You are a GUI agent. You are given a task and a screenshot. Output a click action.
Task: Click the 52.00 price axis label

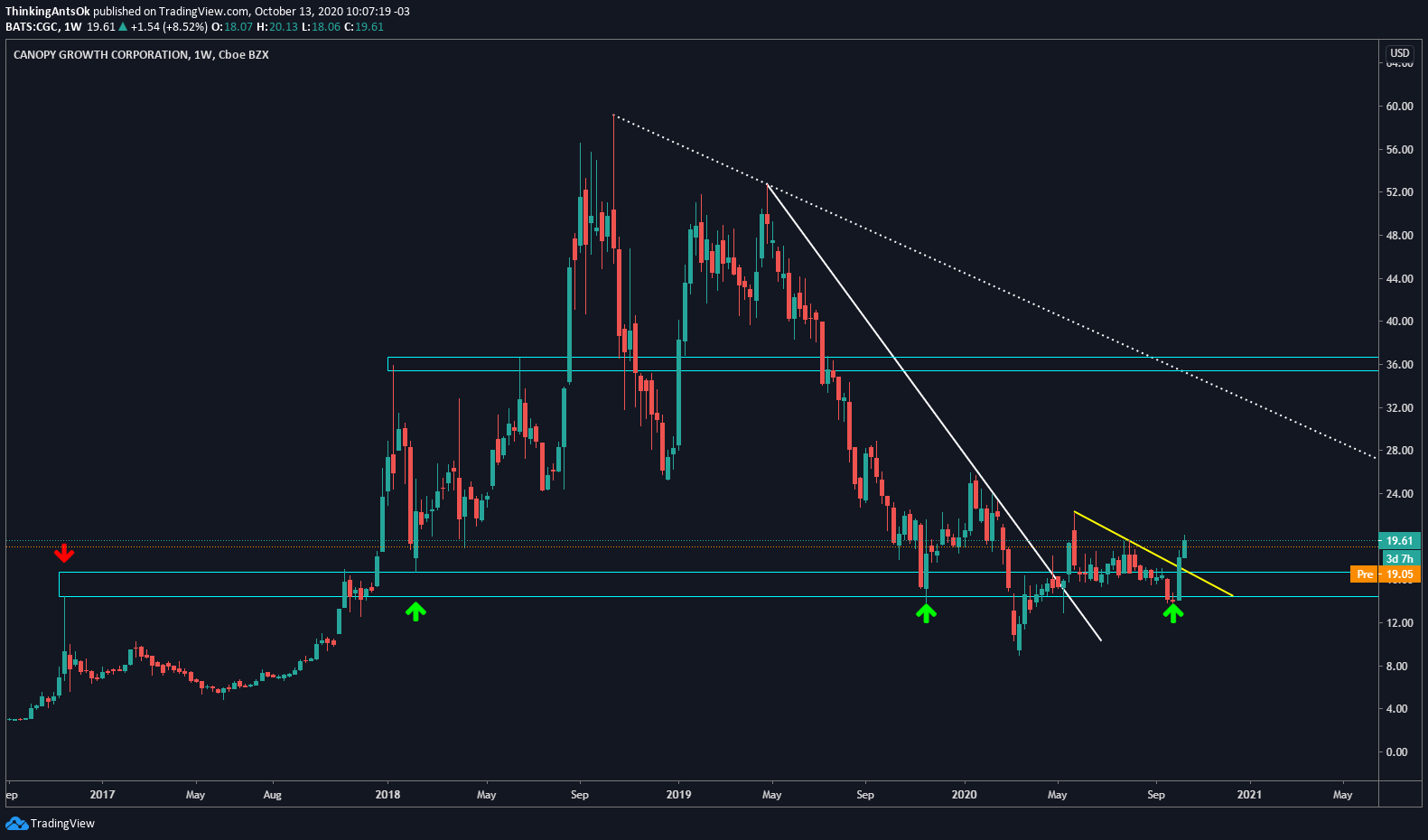click(x=1400, y=192)
